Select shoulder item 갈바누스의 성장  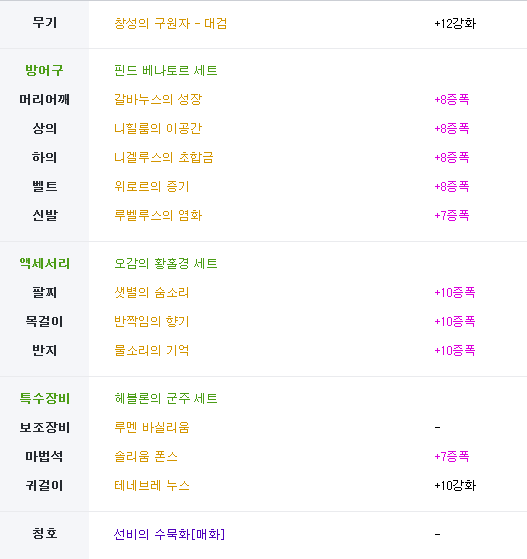pyautogui.click(x=158, y=99)
